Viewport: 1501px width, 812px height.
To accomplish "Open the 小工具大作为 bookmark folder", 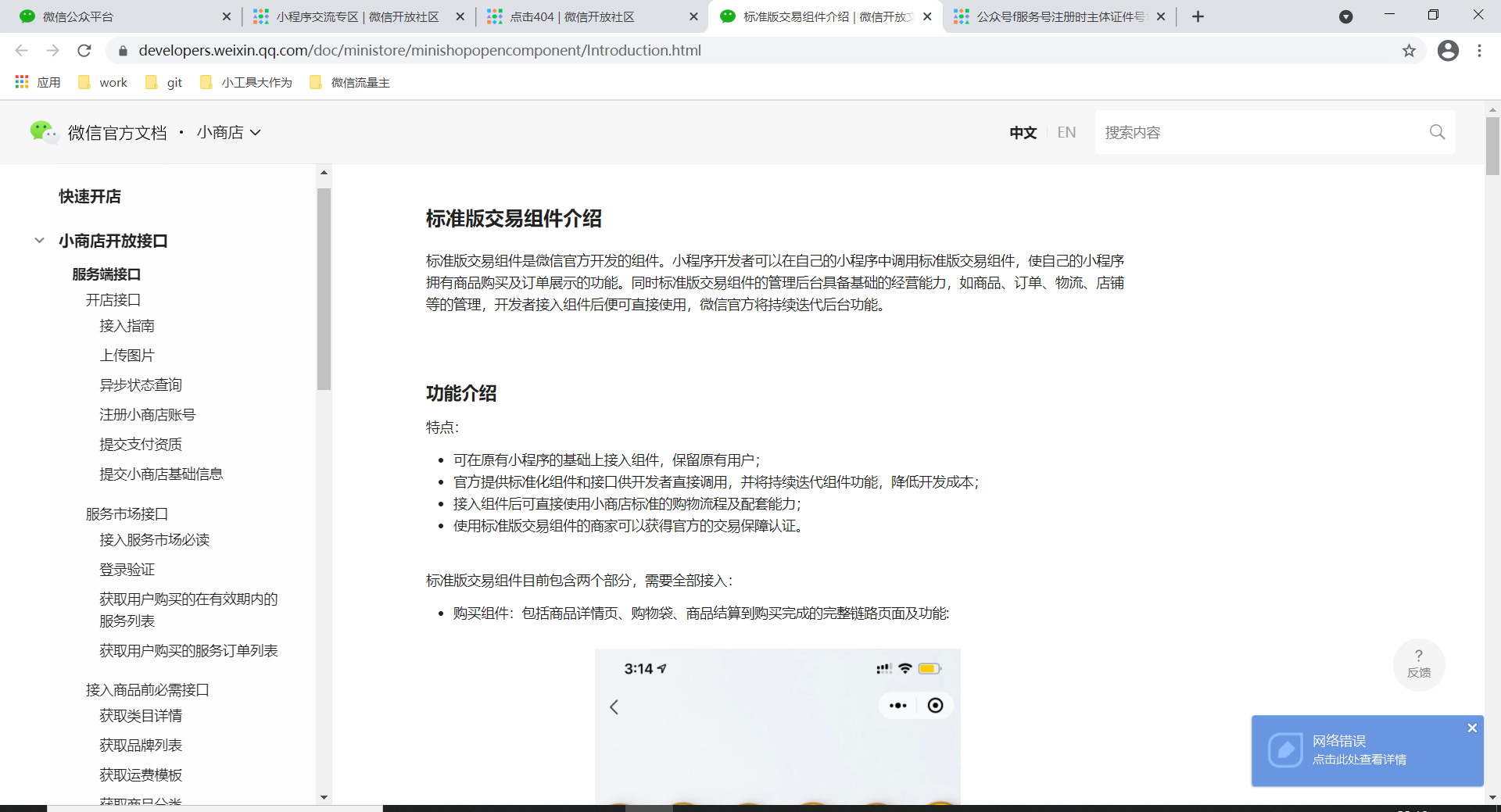I will pyautogui.click(x=245, y=82).
